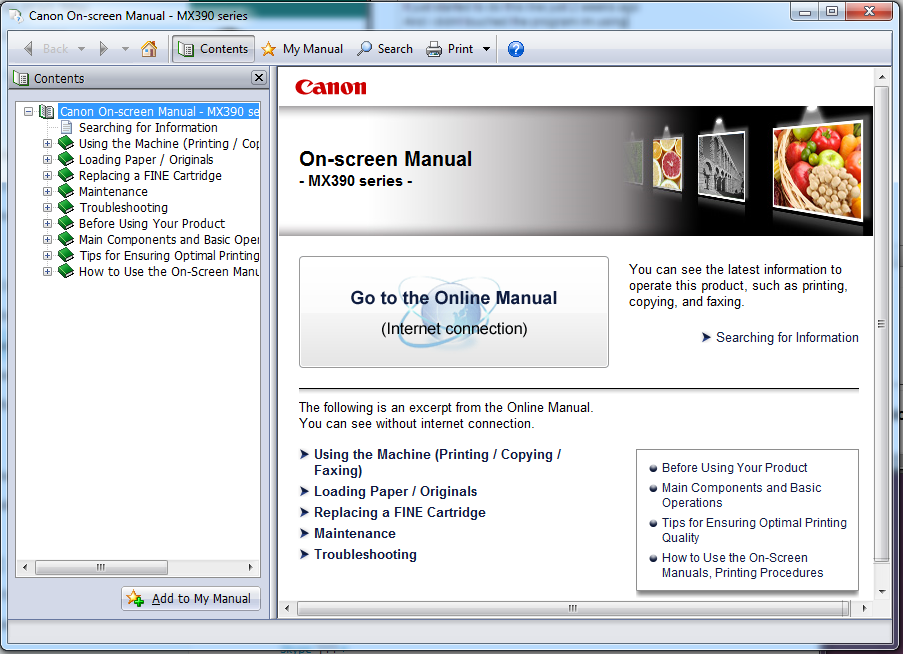The height and width of the screenshot is (654, 903).
Task: Open Tips for Ensuring Optimal Printing Quality link
Action: tap(754, 530)
